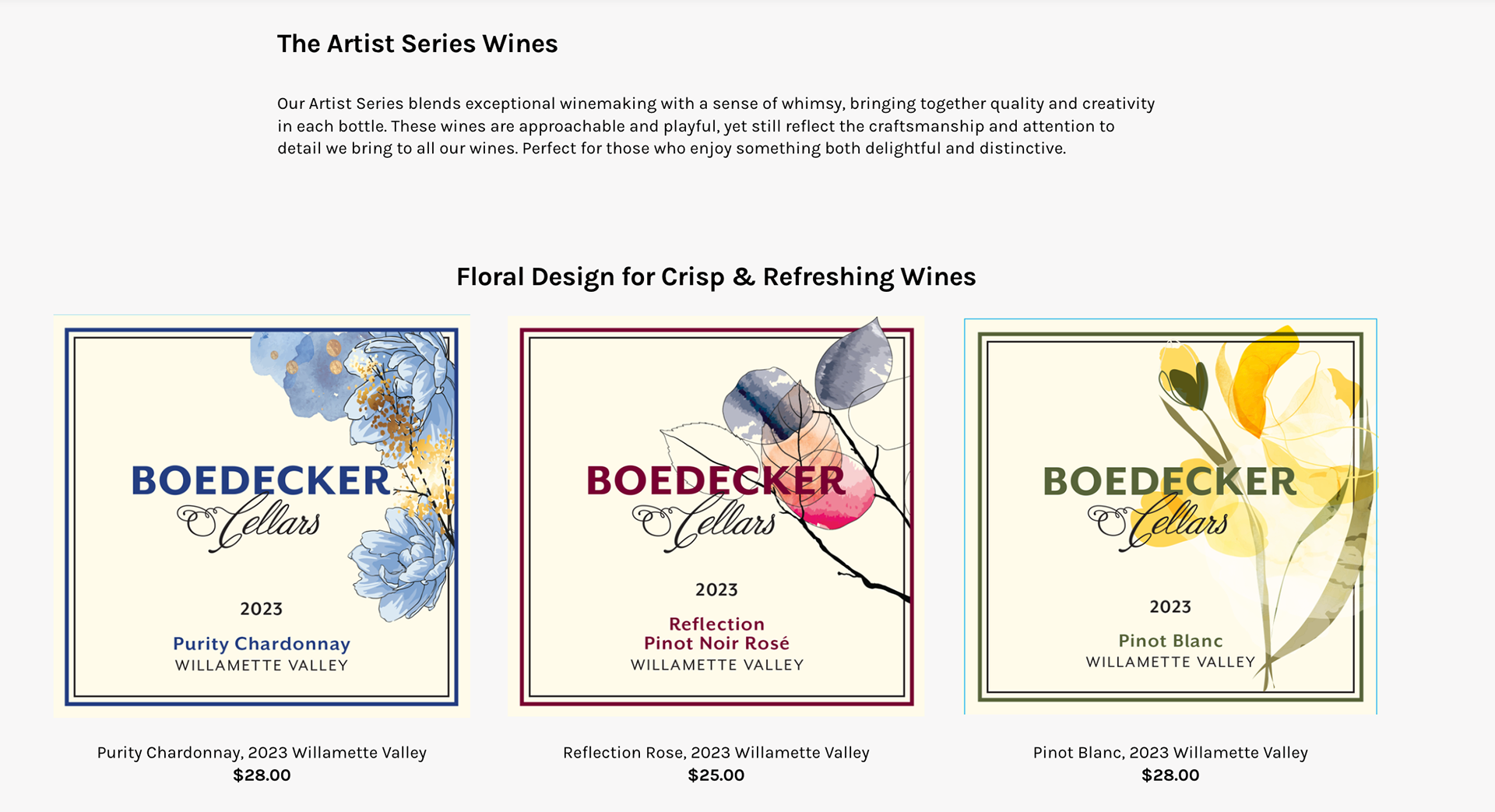Image resolution: width=1495 pixels, height=812 pixels.
Task: Click the pink watercolor leaf on the Rosé label
Action: 829,494
